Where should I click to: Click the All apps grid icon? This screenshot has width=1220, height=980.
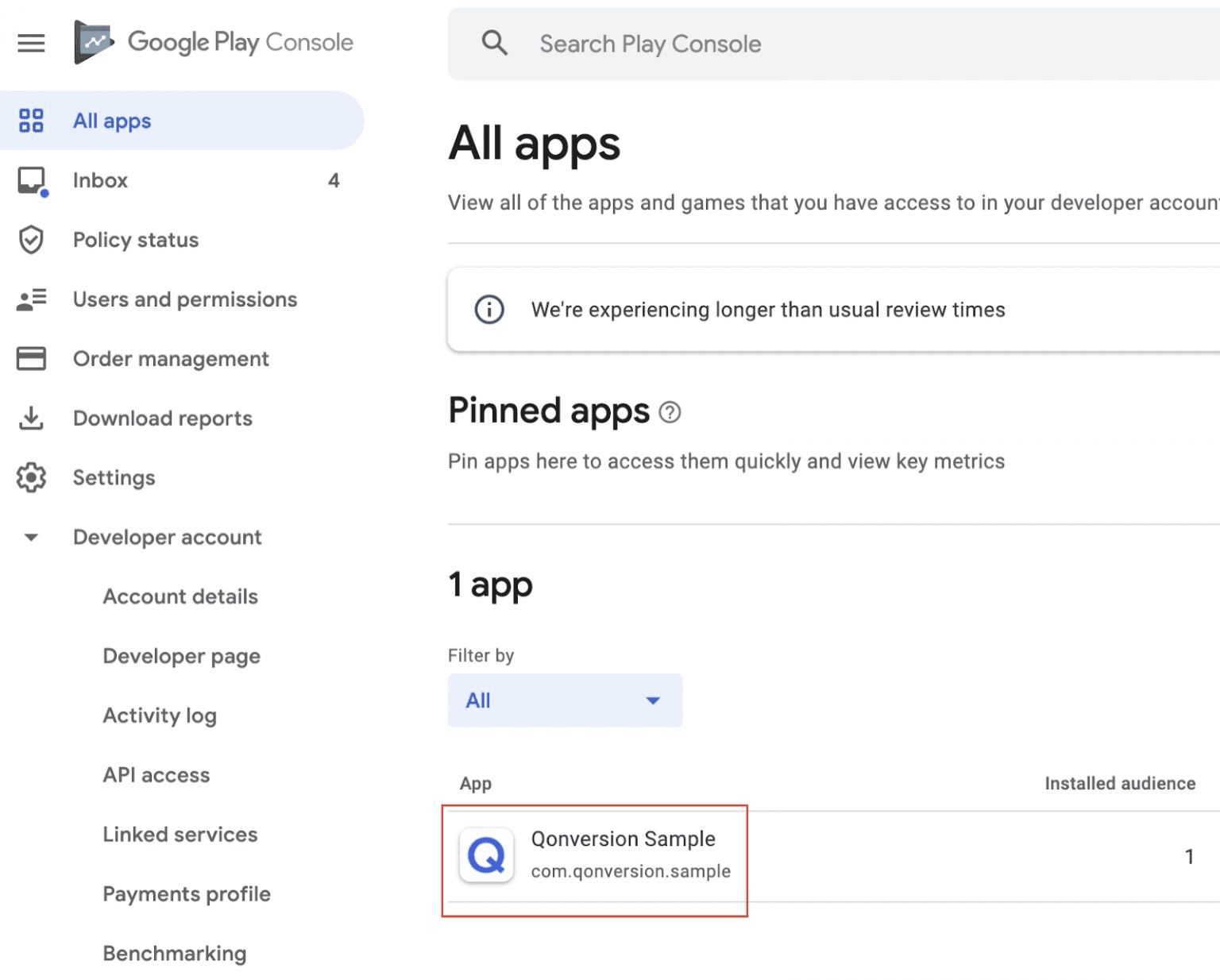(x=31, y=120)
